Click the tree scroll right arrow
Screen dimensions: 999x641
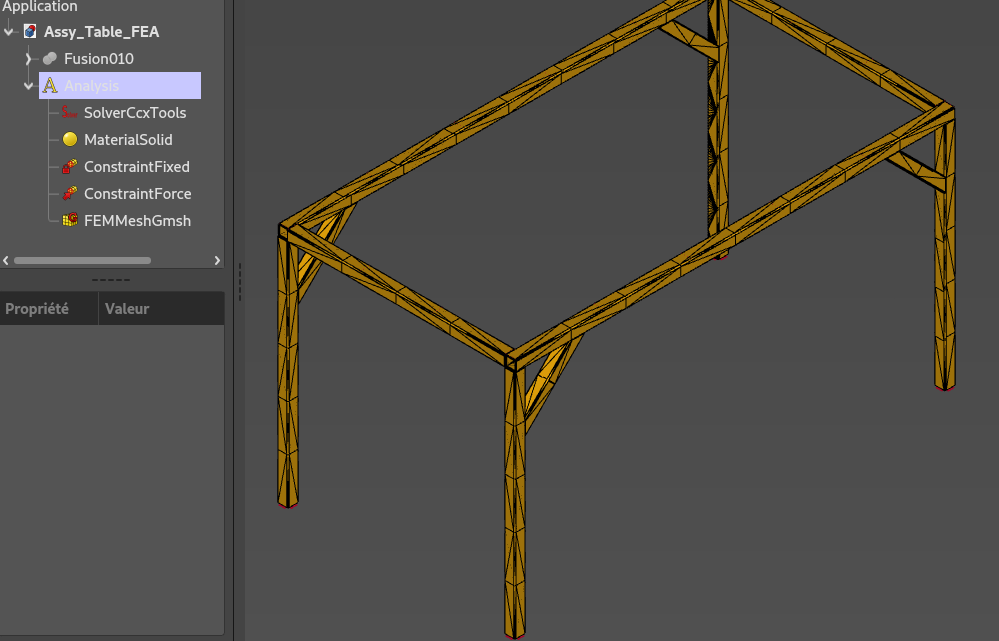(x=217, y=260)
